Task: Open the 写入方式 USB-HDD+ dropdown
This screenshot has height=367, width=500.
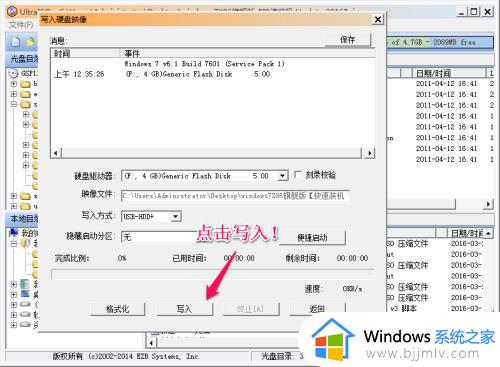Action: point(176,217)
